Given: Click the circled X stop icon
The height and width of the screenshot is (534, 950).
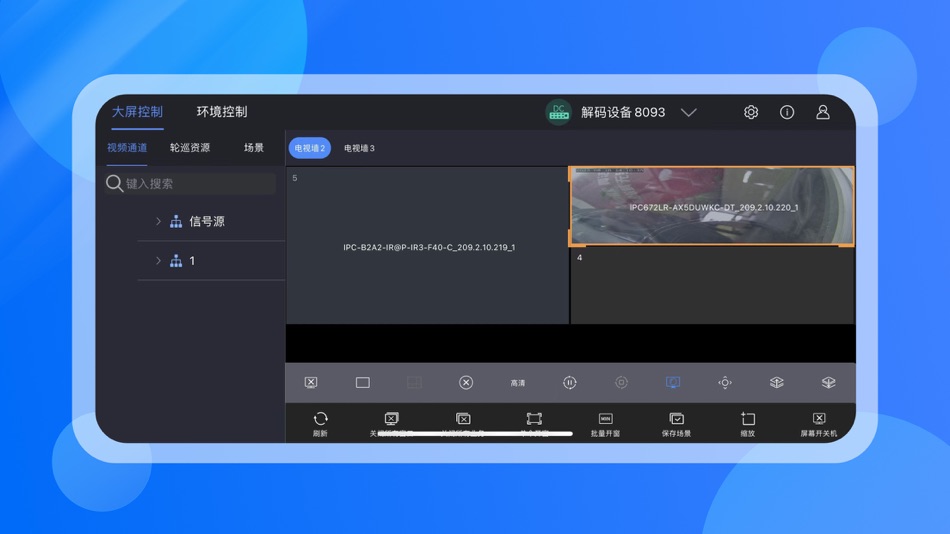Looking at the screenshot, I should (466, 382).
